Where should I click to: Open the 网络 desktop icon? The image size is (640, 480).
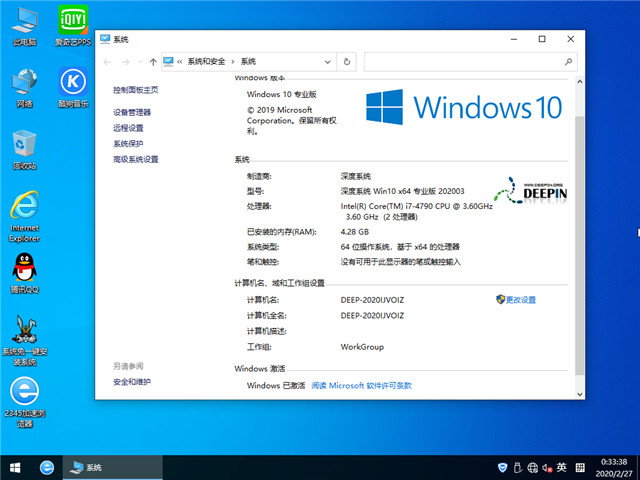[24, 88]
